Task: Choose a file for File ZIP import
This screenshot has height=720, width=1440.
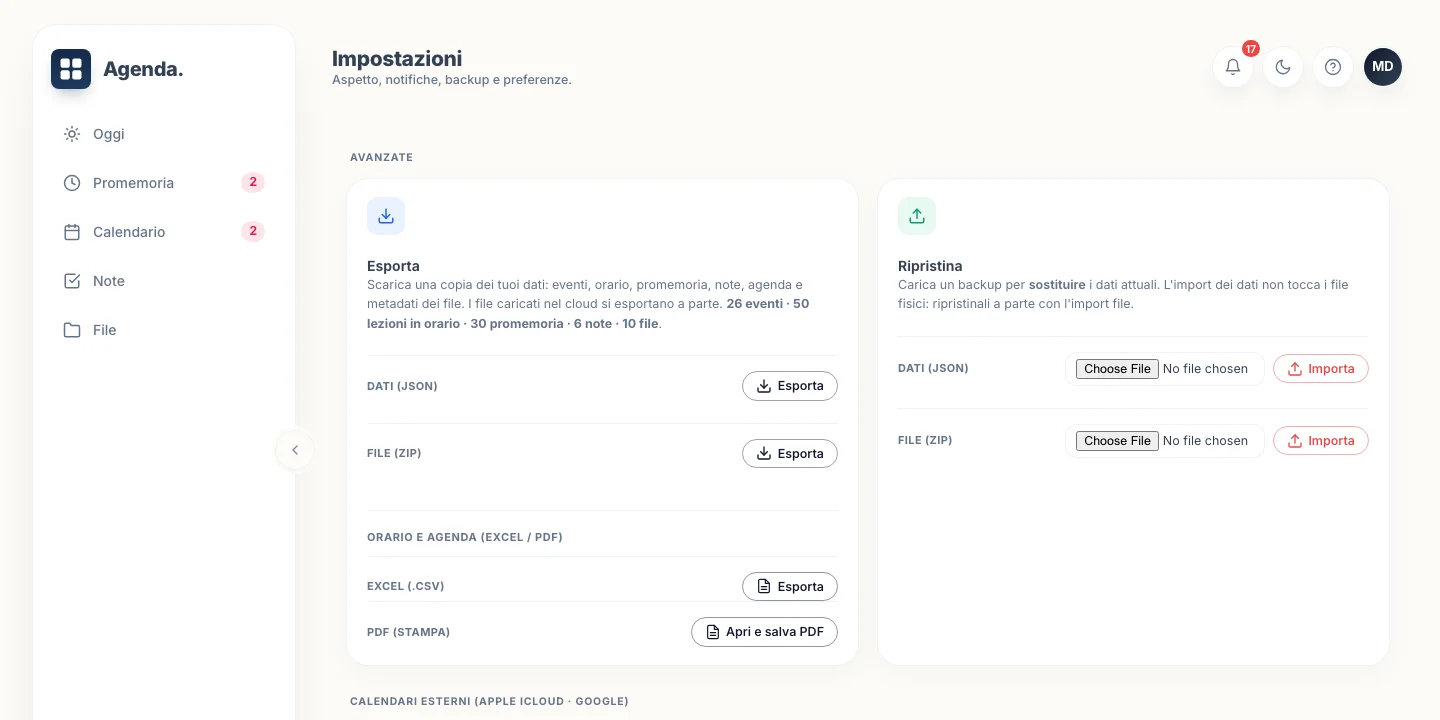Action: click(x=1117, y=441)
